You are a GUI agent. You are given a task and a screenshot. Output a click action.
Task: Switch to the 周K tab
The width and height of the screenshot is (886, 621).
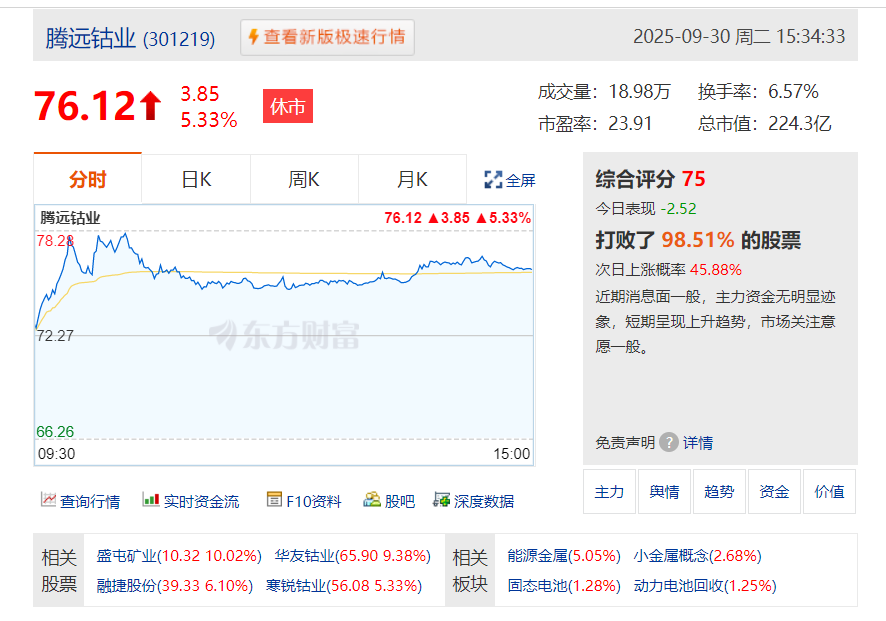[304, 179]
